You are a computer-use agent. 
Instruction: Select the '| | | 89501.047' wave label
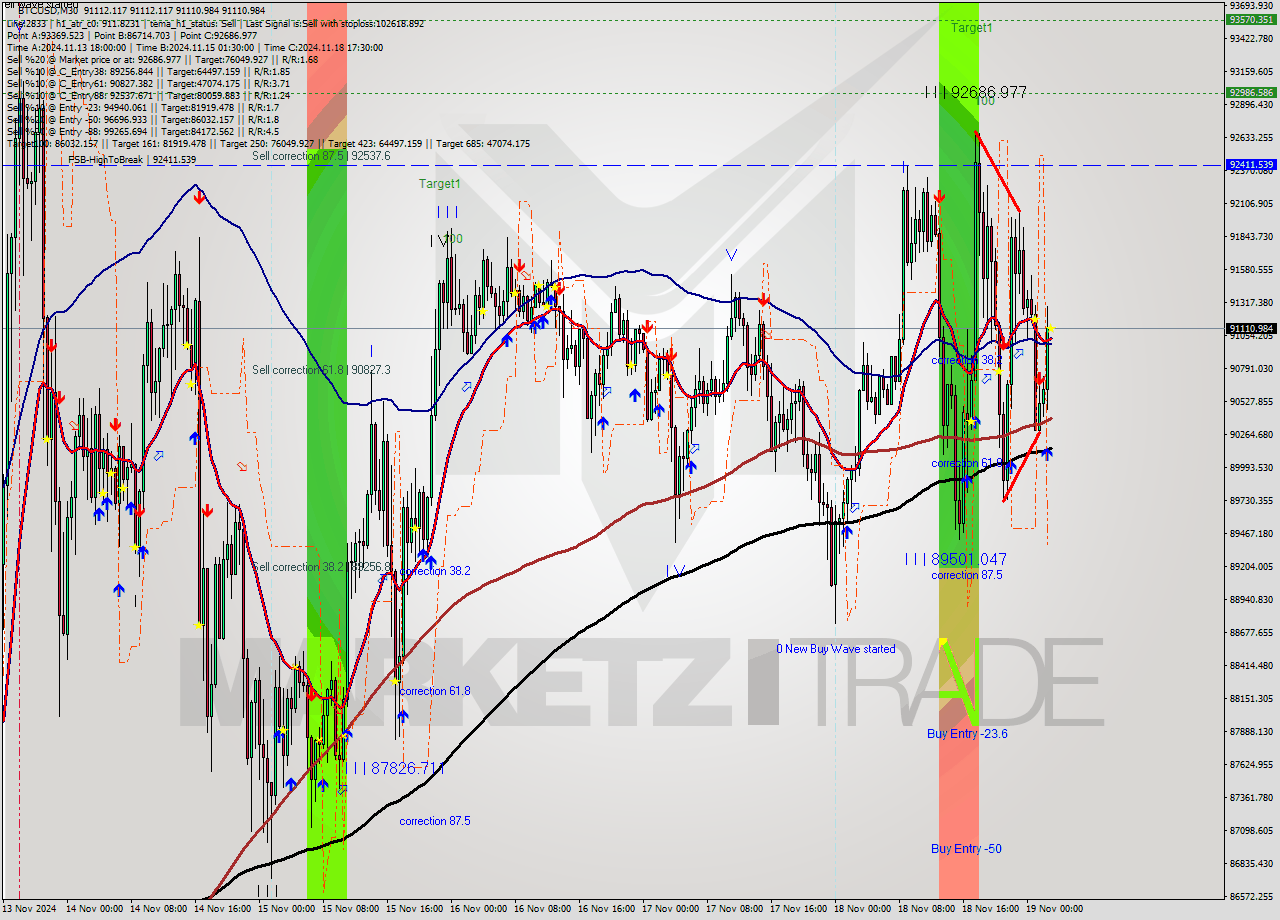tap(955, 559)
